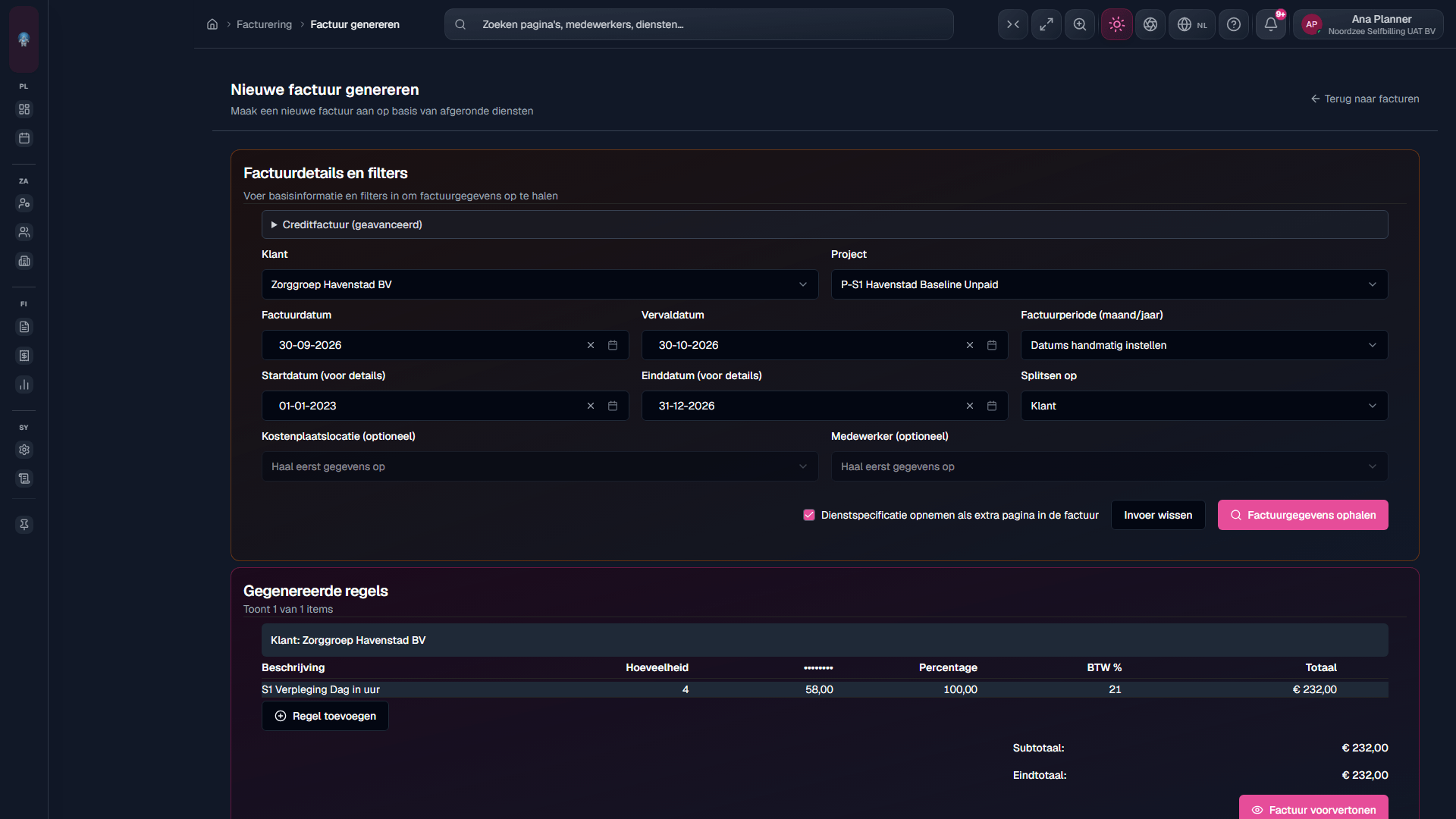Click the zoom-in magnifier icon in header

point(1080,24)
